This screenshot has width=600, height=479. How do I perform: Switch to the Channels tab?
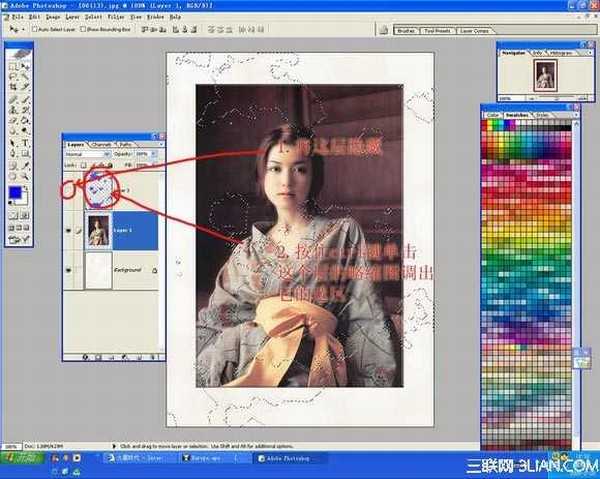[102, 145]
